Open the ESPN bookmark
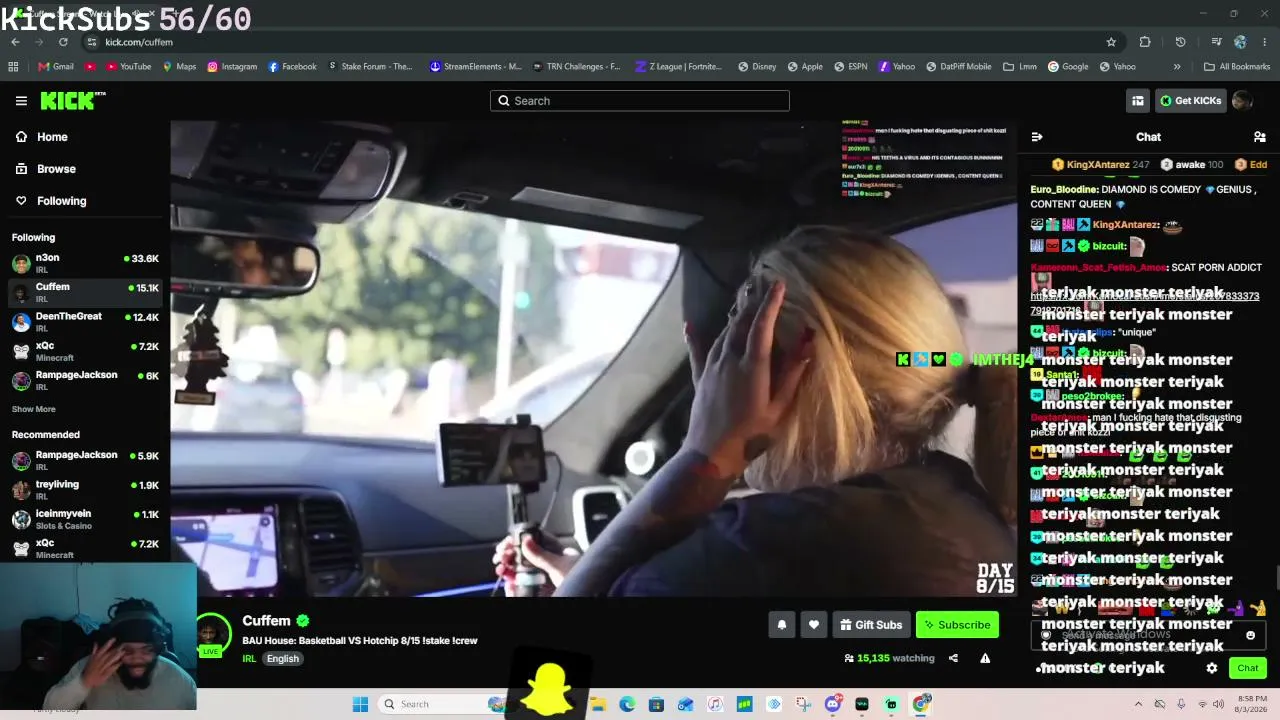The width and height of the screenshot is (1280, 720). click(x=850, y=67)
